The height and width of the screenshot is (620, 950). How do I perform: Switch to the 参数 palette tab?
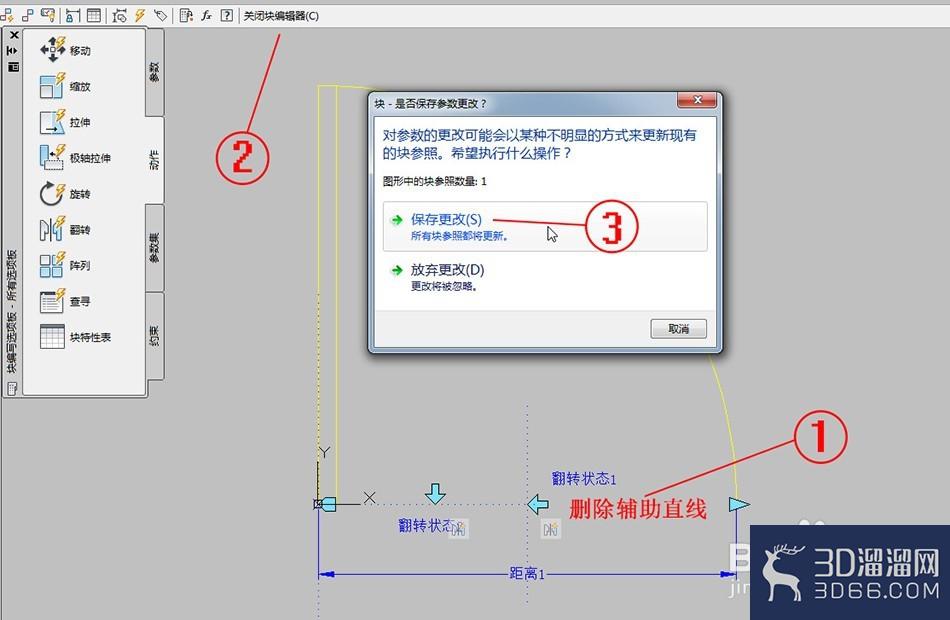click(154, 72)
